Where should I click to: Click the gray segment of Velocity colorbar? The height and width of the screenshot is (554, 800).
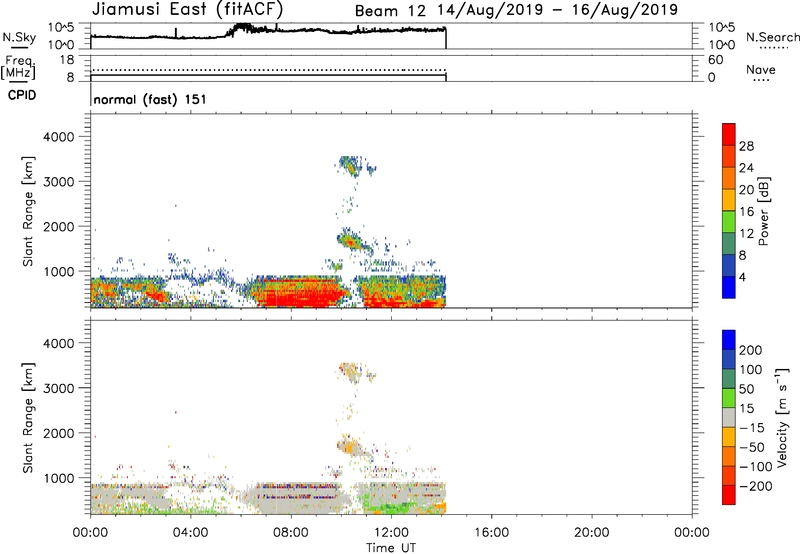pos(729,417)
